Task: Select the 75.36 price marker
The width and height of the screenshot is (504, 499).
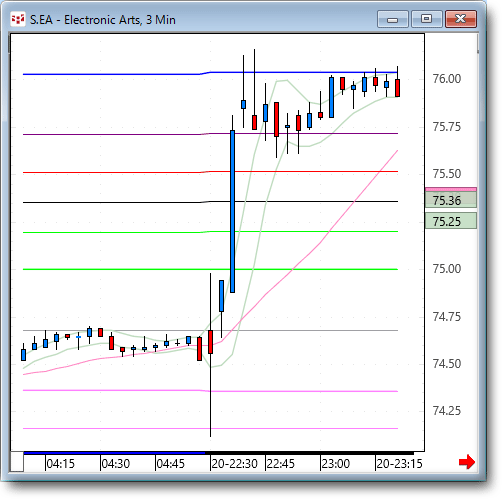Action: pyautogui.click(x=451, y=200)
